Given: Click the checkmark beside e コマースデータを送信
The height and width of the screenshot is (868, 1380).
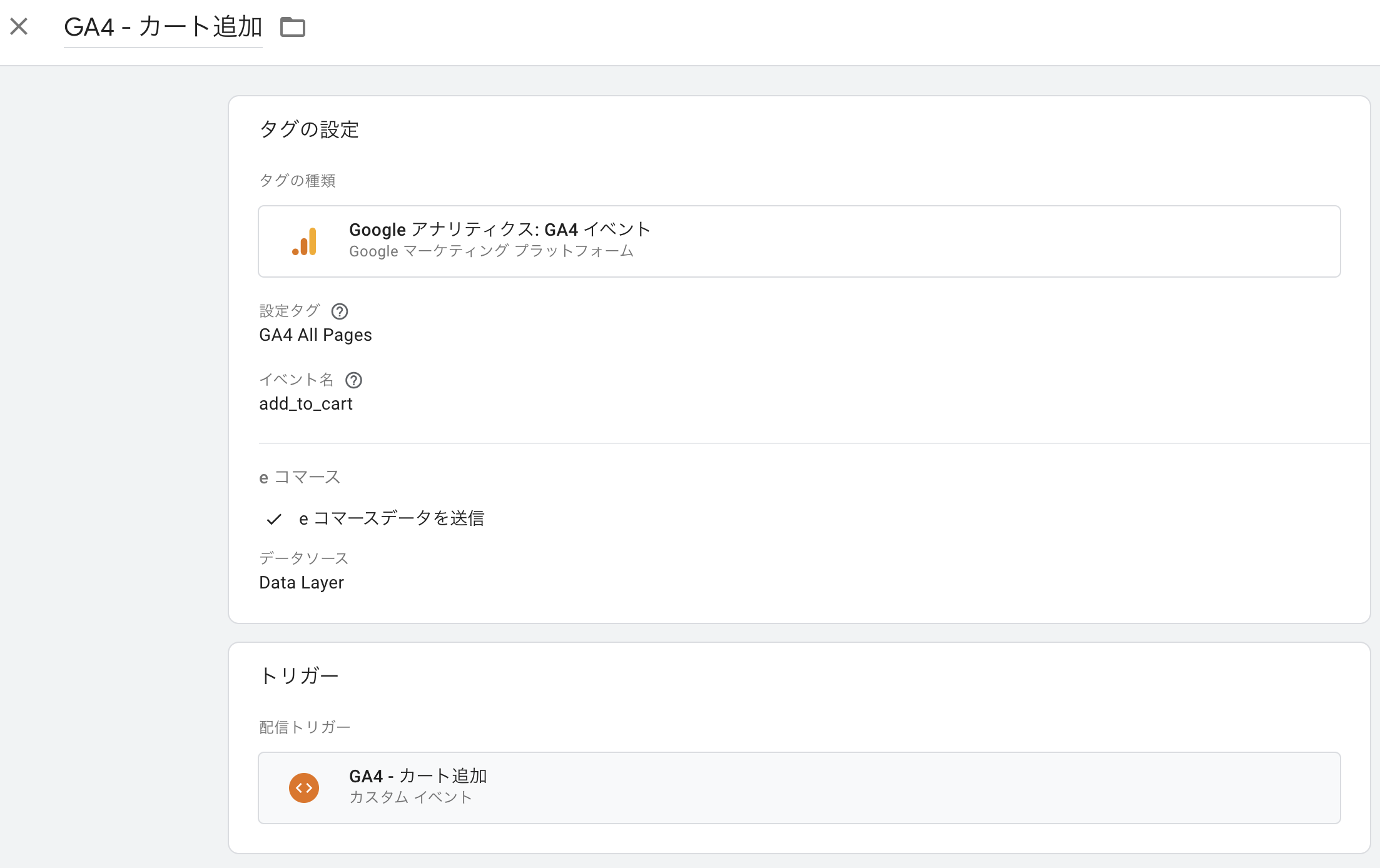Looking at the screenshot, I should pyautogui.click(x=274, y=518).
